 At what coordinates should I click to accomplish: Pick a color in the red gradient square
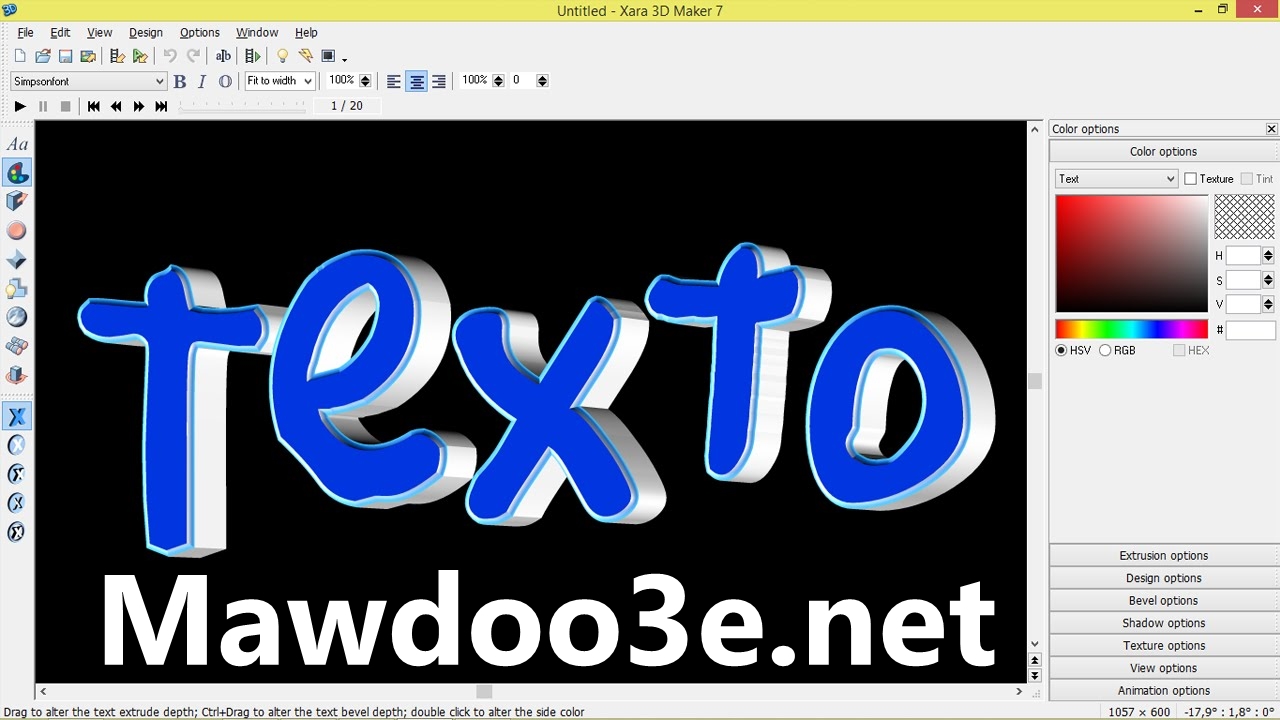1132,254
